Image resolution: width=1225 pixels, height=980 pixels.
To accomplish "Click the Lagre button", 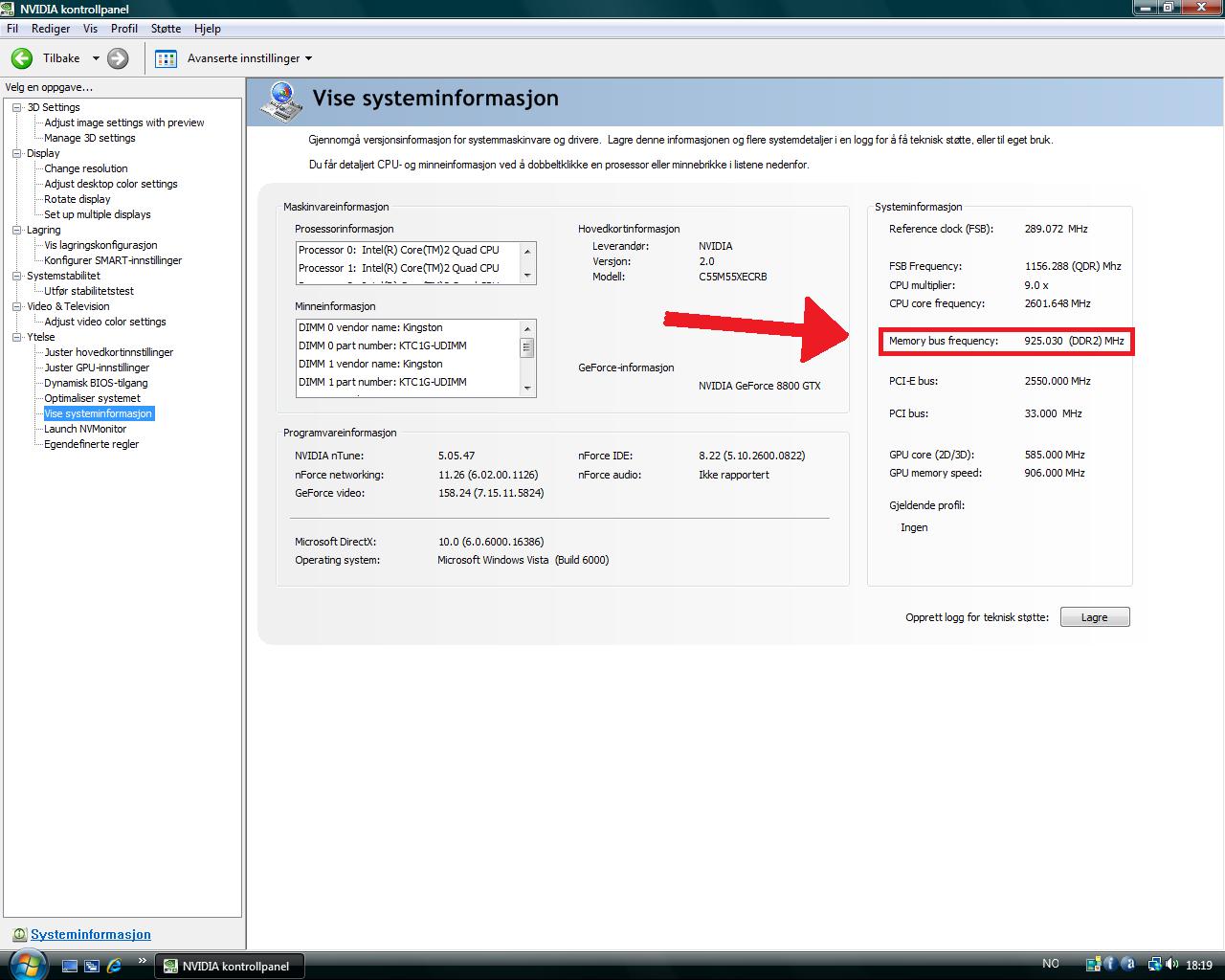I will tap(1095, 617).
